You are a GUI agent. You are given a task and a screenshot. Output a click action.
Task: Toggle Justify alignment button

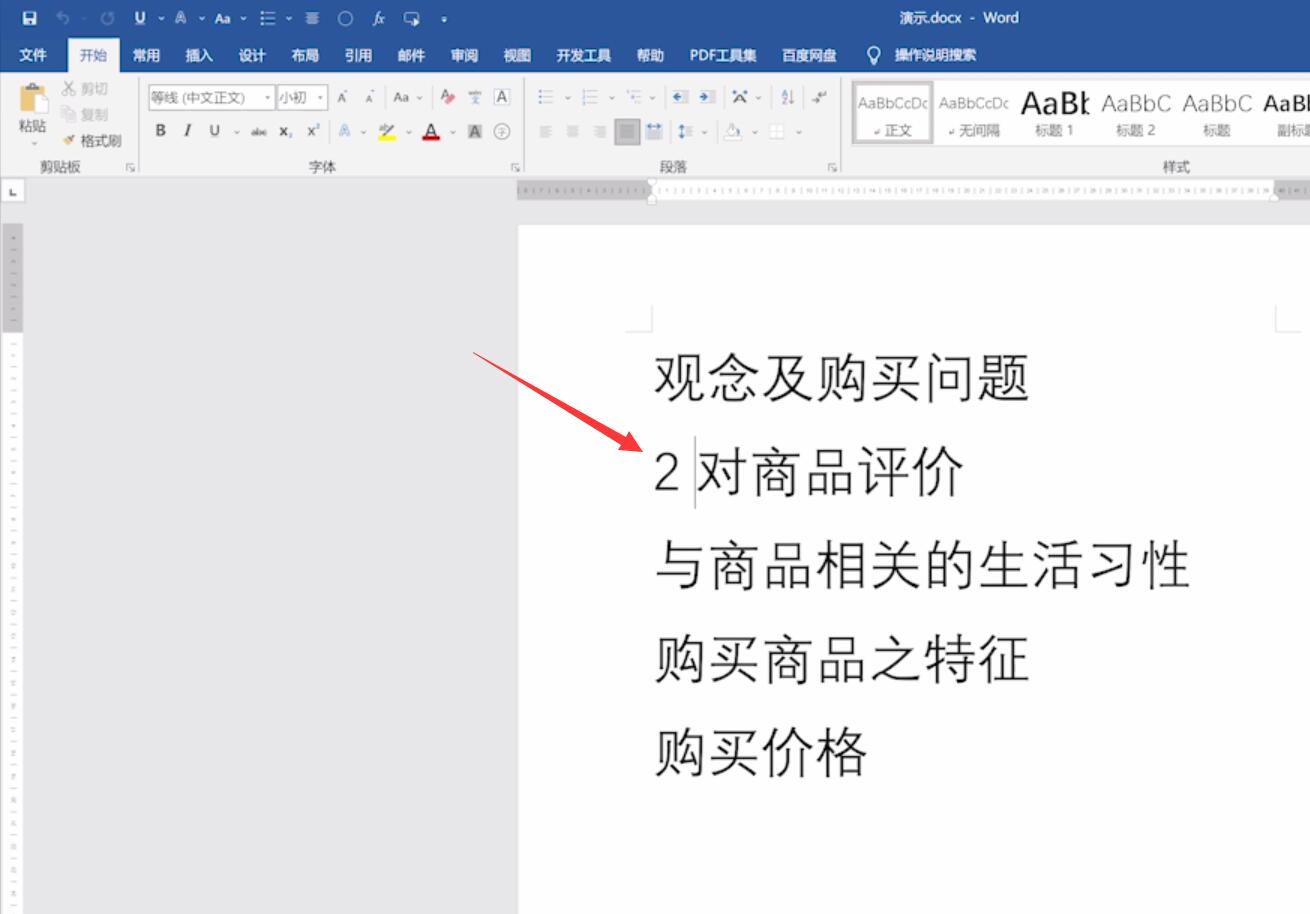pyautogui.click(x=628, y=131)
